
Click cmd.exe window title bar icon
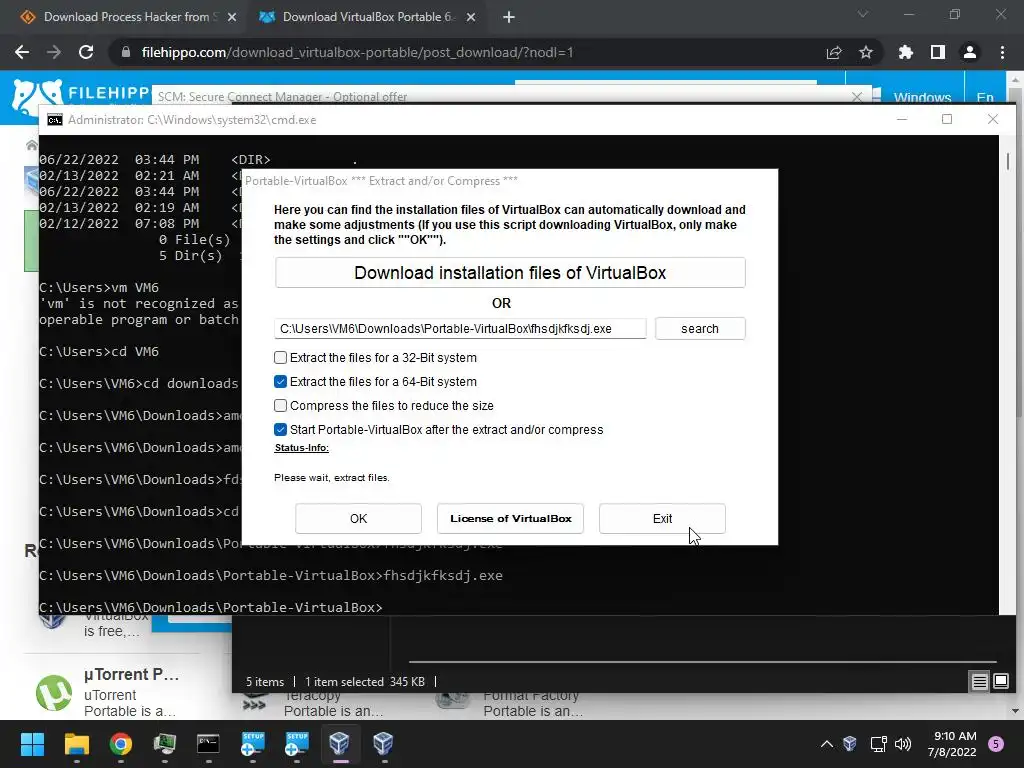point(55,120)
